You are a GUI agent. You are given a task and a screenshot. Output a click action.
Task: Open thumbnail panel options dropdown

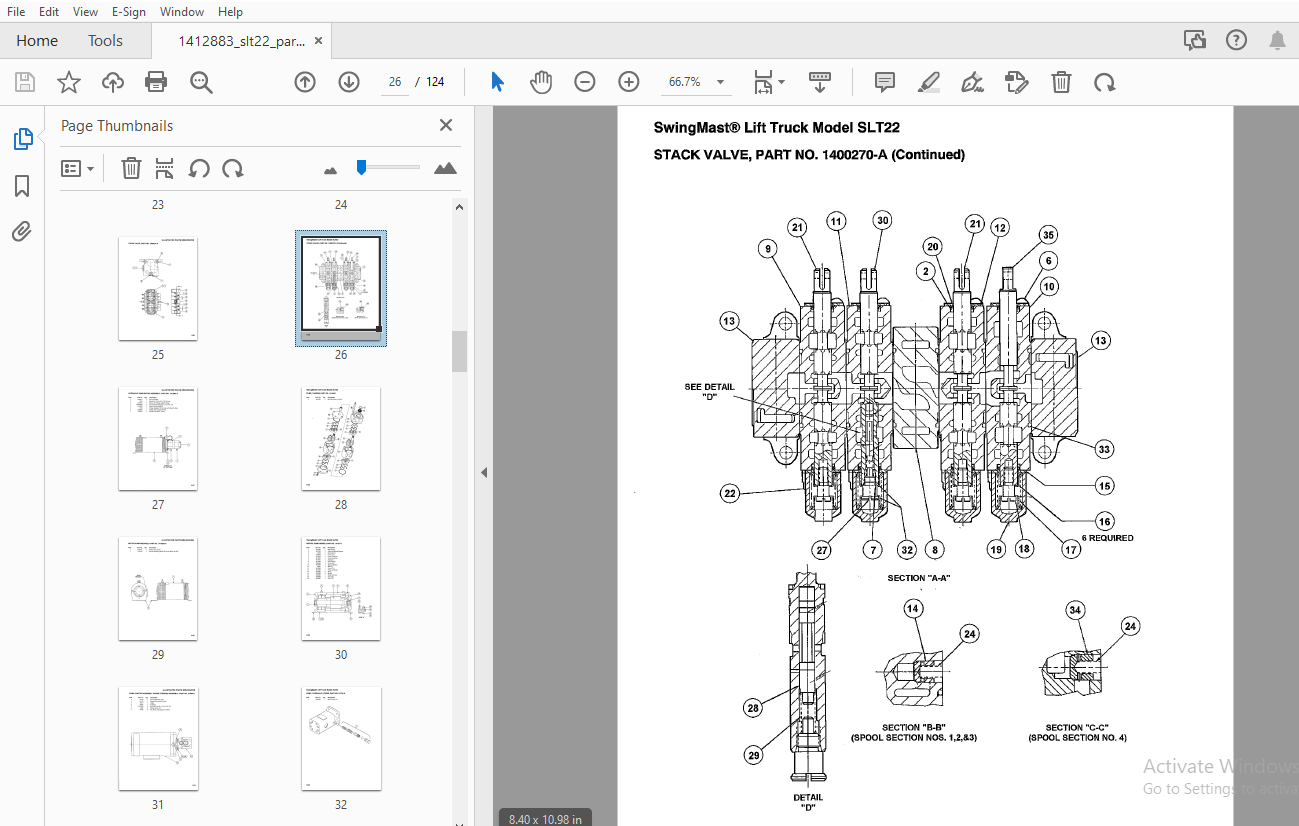coord(77,168)
